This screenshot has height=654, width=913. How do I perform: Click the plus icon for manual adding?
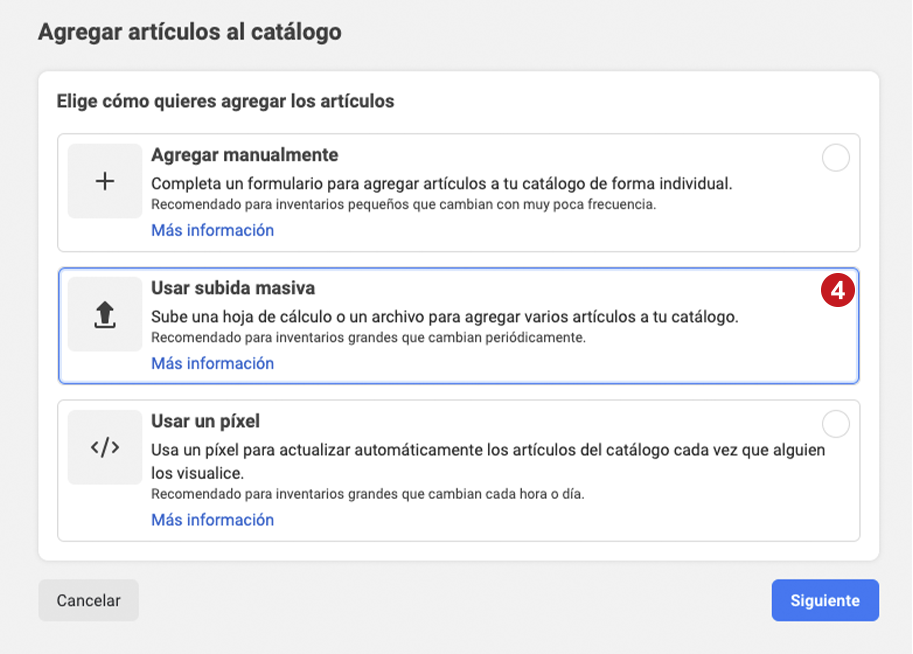(105, 181)
